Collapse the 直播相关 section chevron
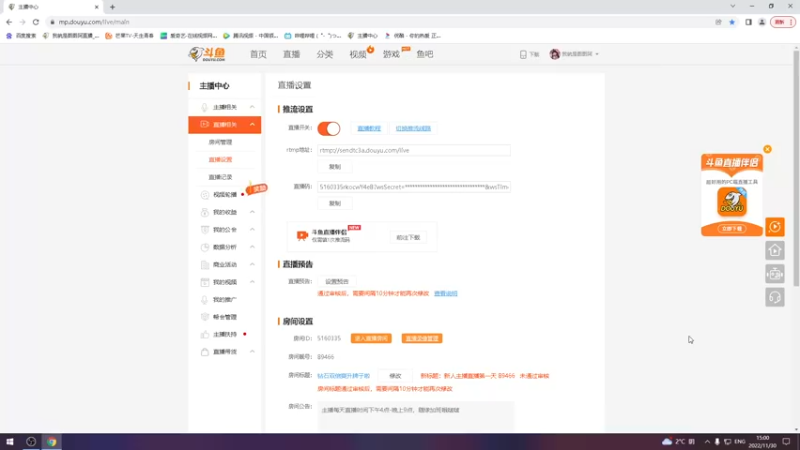Image resolution: width=800 pixels, height=450 pixels. pyautogui.click(x=252, y=124)
